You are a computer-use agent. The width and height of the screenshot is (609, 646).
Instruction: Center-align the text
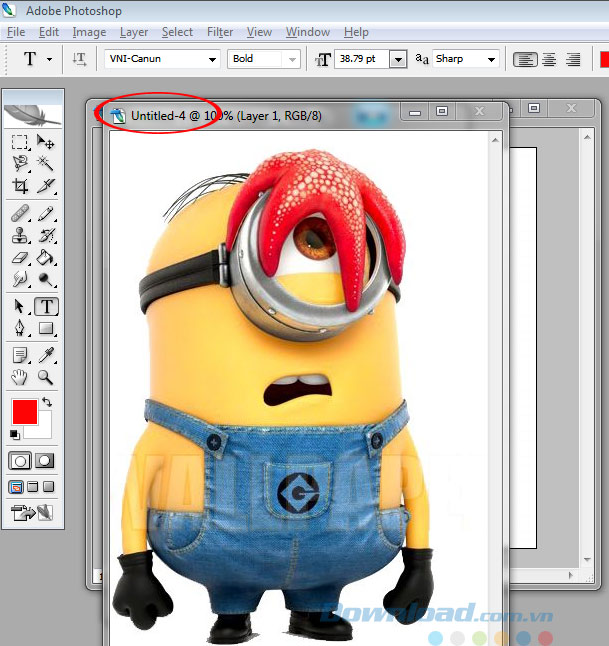[549, 60]
